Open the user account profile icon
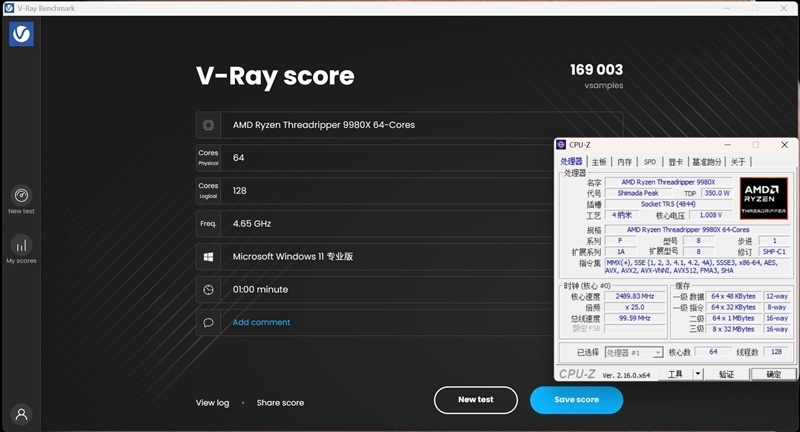800x432 pixels. click(x=22, y=413)
